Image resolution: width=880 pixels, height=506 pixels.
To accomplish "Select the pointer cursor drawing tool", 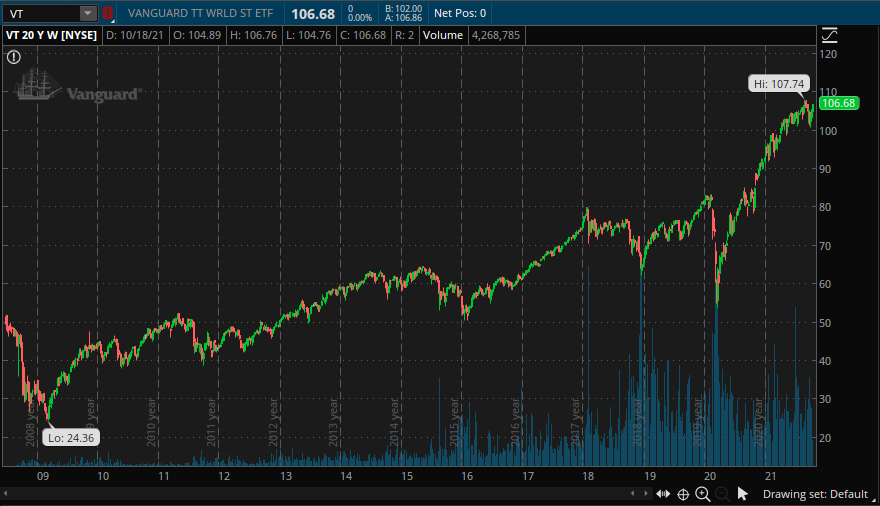I will pos(742,494).
